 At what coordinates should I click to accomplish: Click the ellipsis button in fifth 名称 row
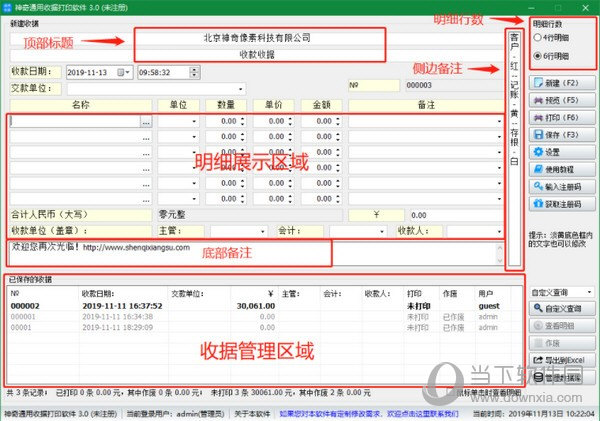click(146, 184)
